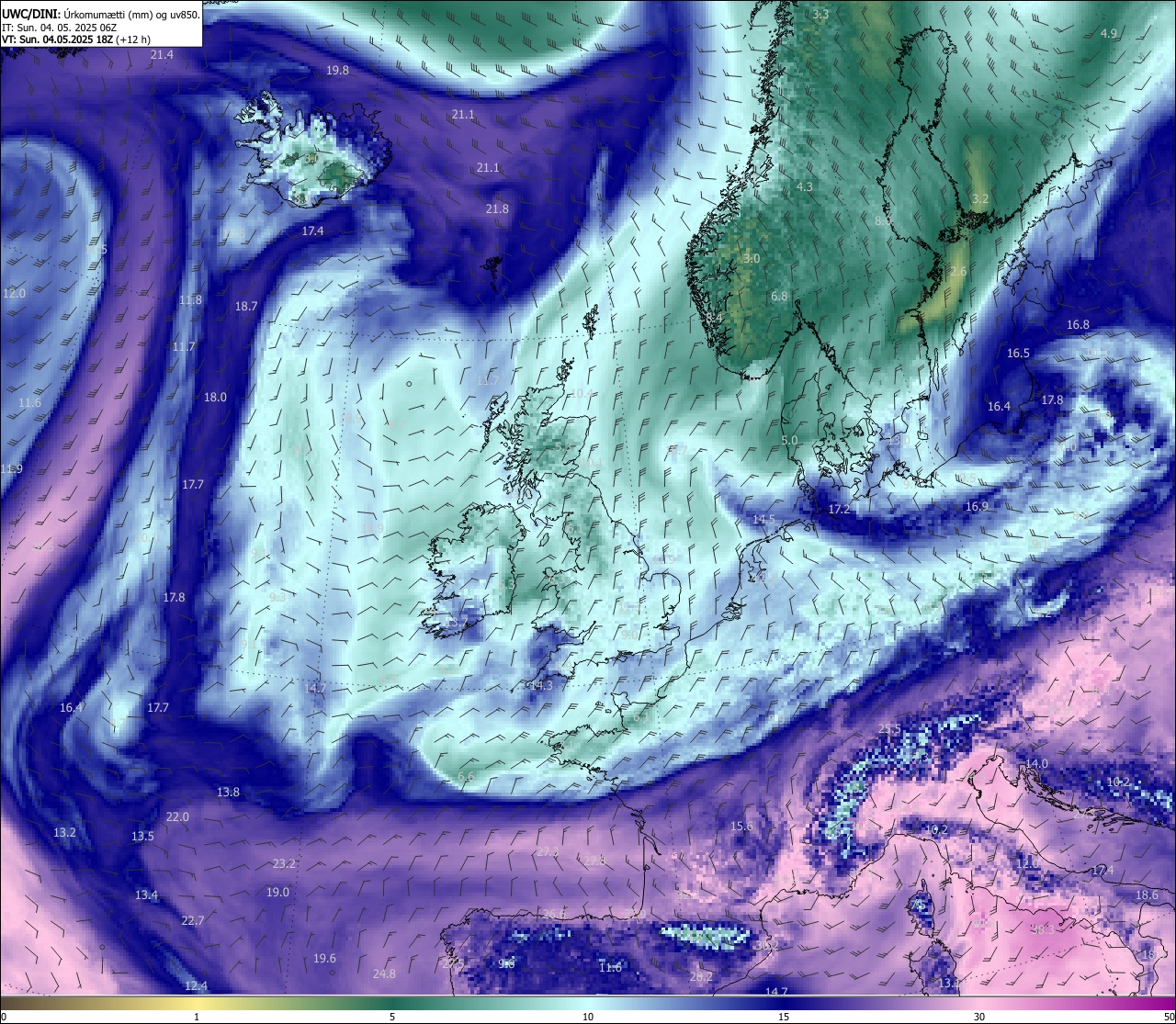Click the '(+12 h)' forecast offset label
The width and height of the screenshot is (1176, 1024).
point(133,39)
